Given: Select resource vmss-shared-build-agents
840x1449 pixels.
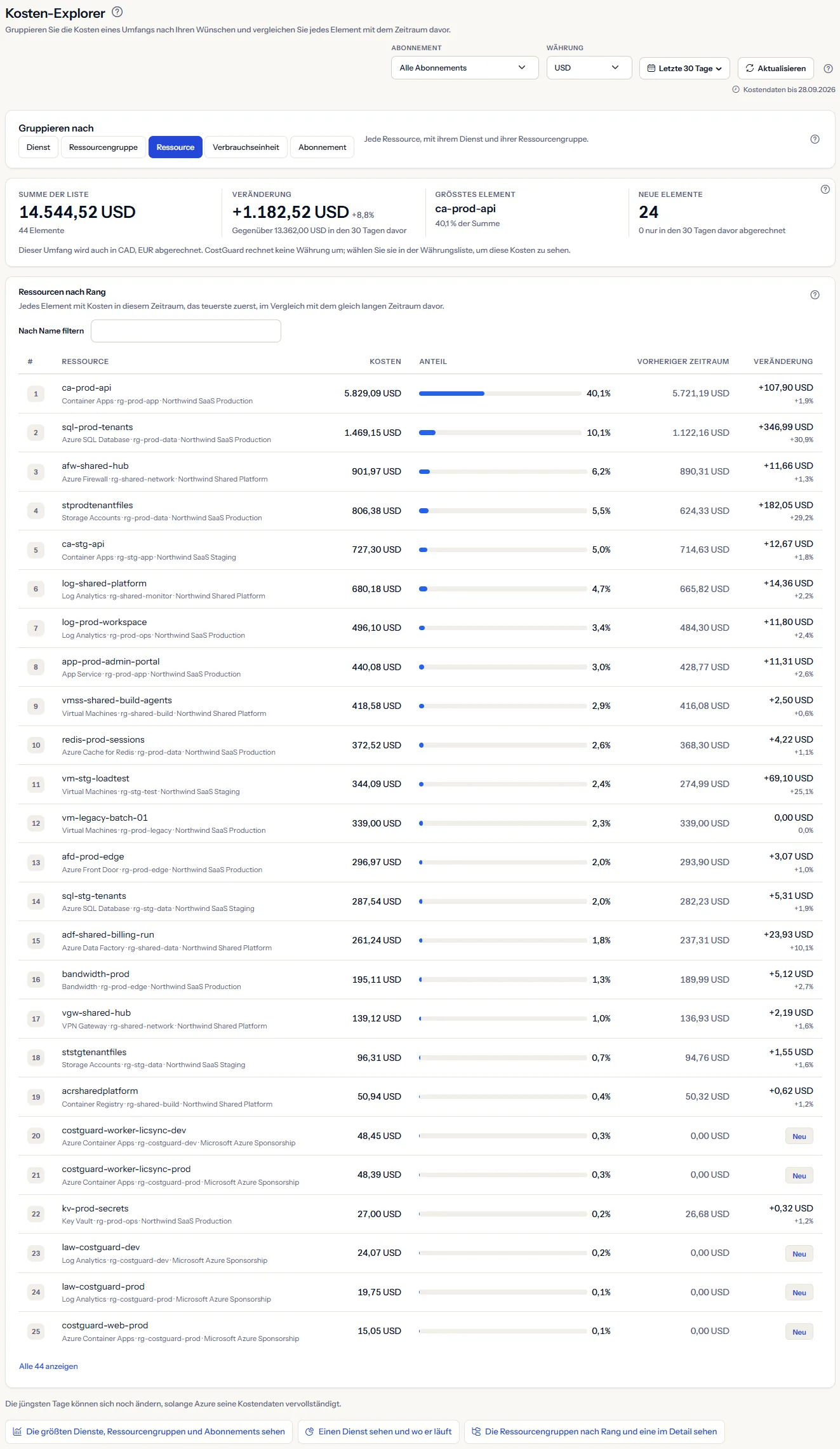Looking at the screenshot, I should tap(117, 700).
